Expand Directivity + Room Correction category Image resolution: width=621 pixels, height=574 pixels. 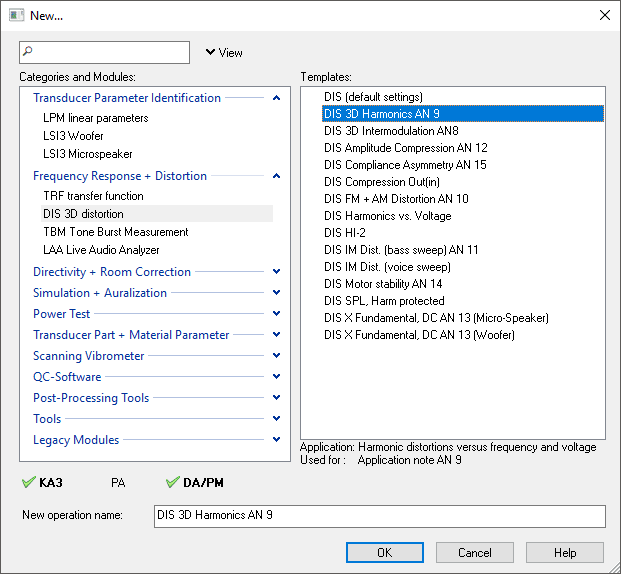pos(276,272)
